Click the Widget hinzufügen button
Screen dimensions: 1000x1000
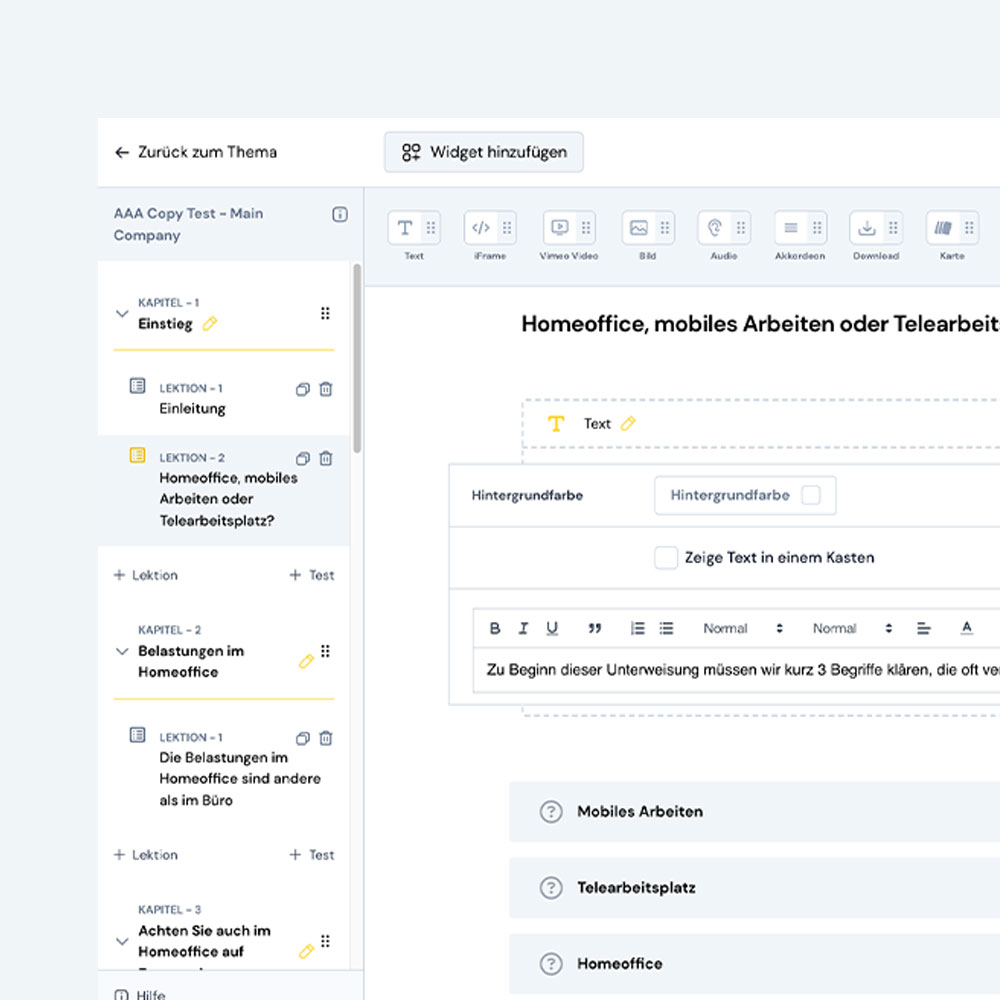pos(484,152)
